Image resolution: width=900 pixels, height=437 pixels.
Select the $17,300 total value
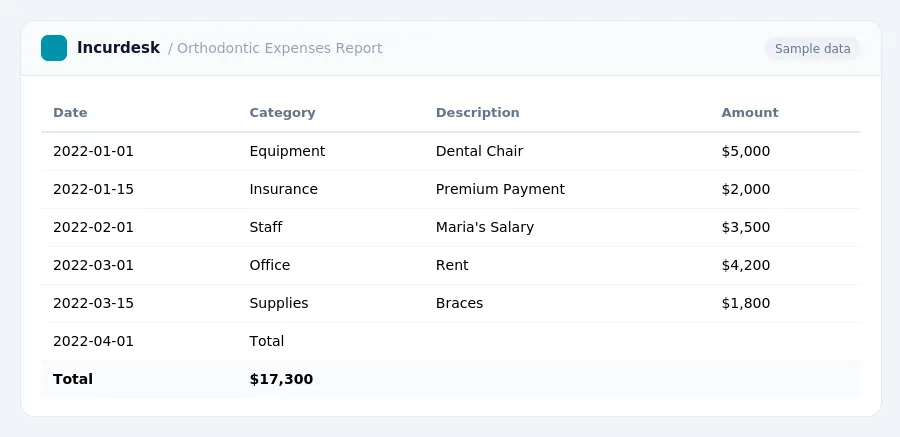coord(281,379)
